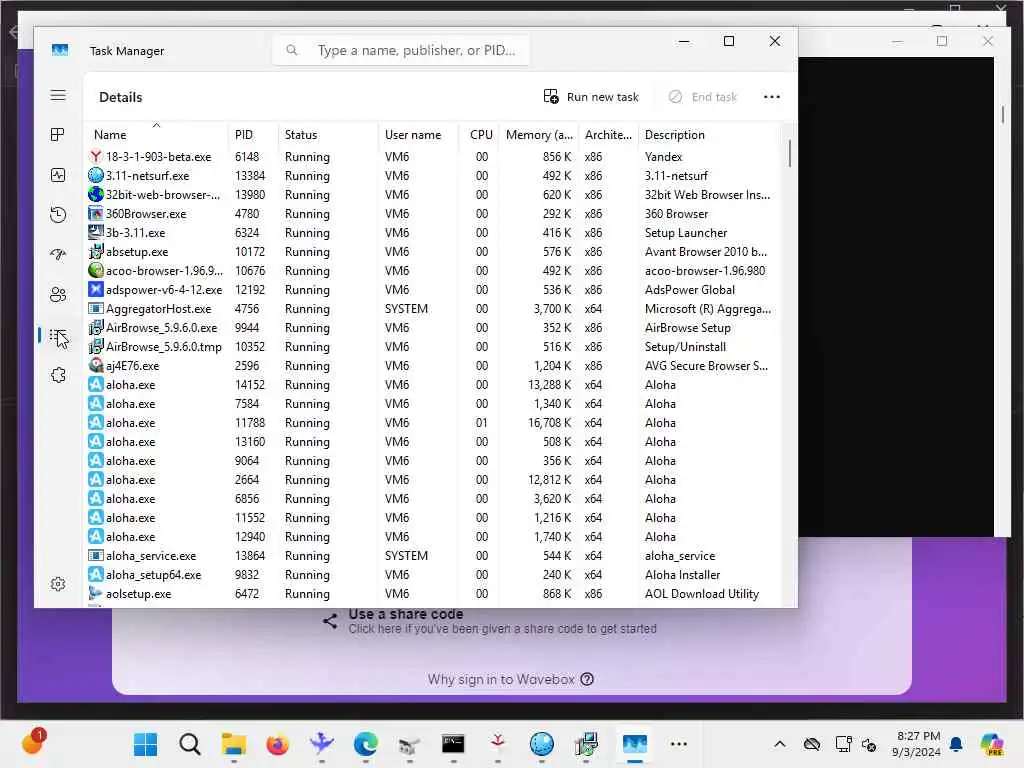Open the clock showing 8:27 PM
1024x768 pixels.
tap(917, 744)
